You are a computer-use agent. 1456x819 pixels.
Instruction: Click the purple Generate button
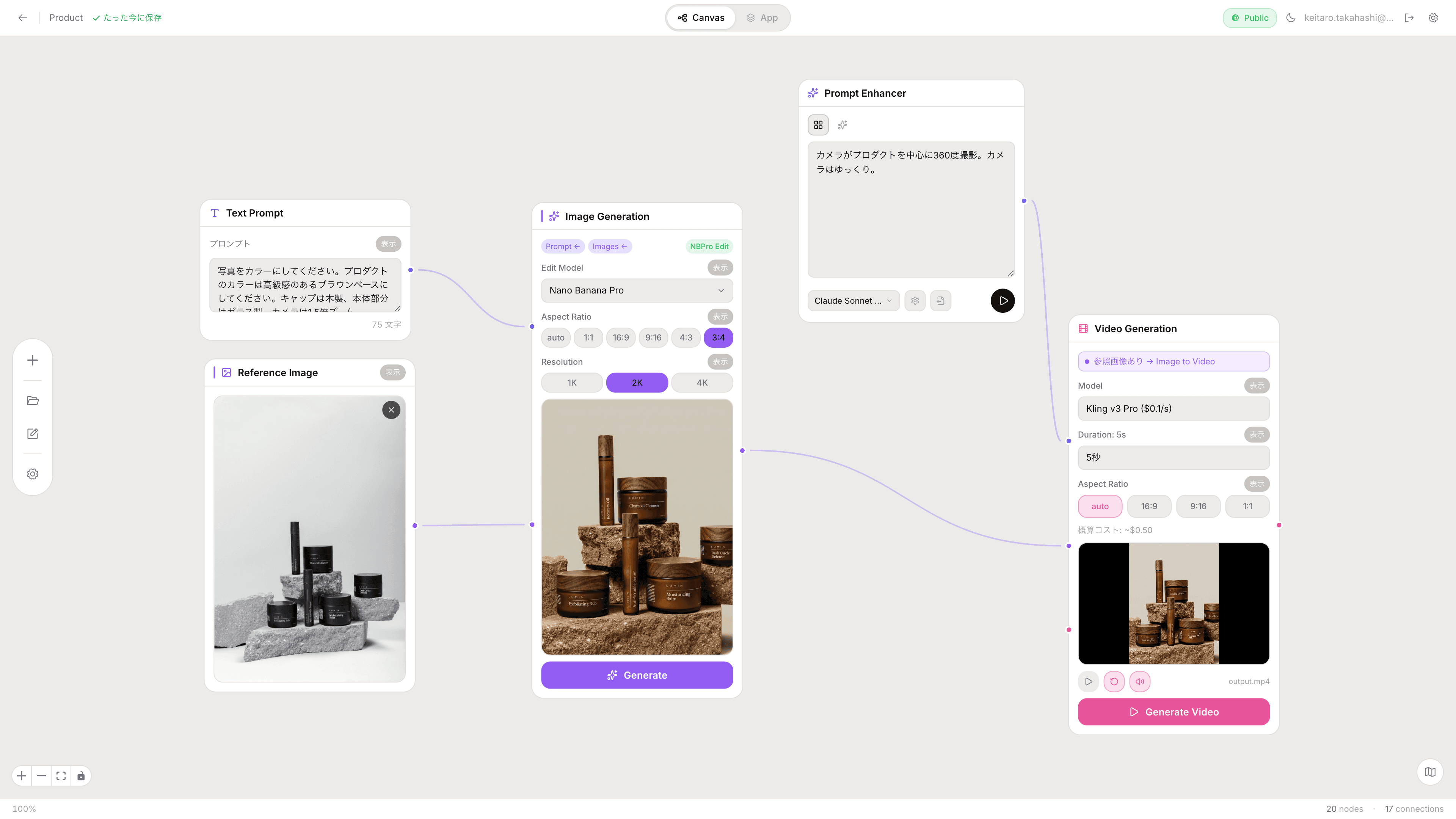[637, 675]
